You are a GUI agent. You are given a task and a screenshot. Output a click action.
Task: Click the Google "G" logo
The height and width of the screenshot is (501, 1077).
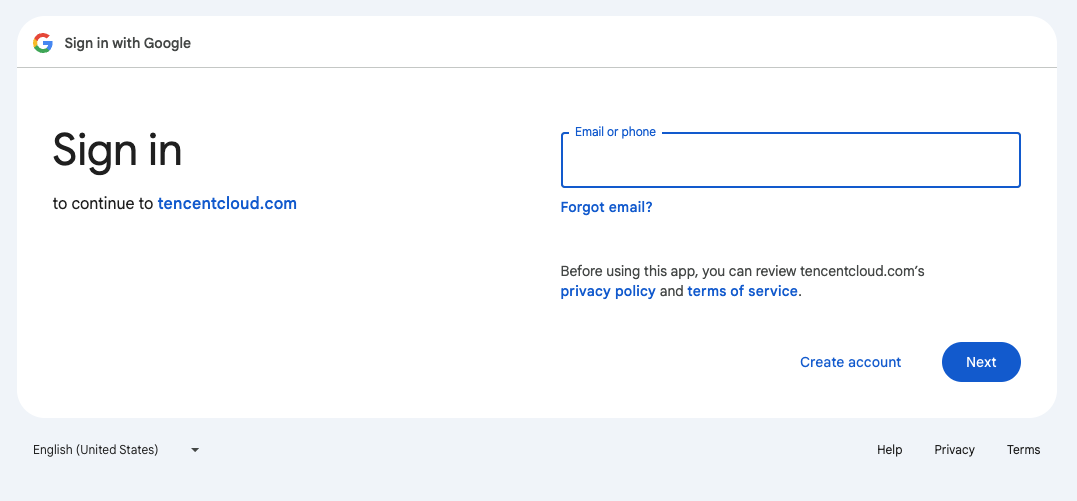(x=42, y=43)
